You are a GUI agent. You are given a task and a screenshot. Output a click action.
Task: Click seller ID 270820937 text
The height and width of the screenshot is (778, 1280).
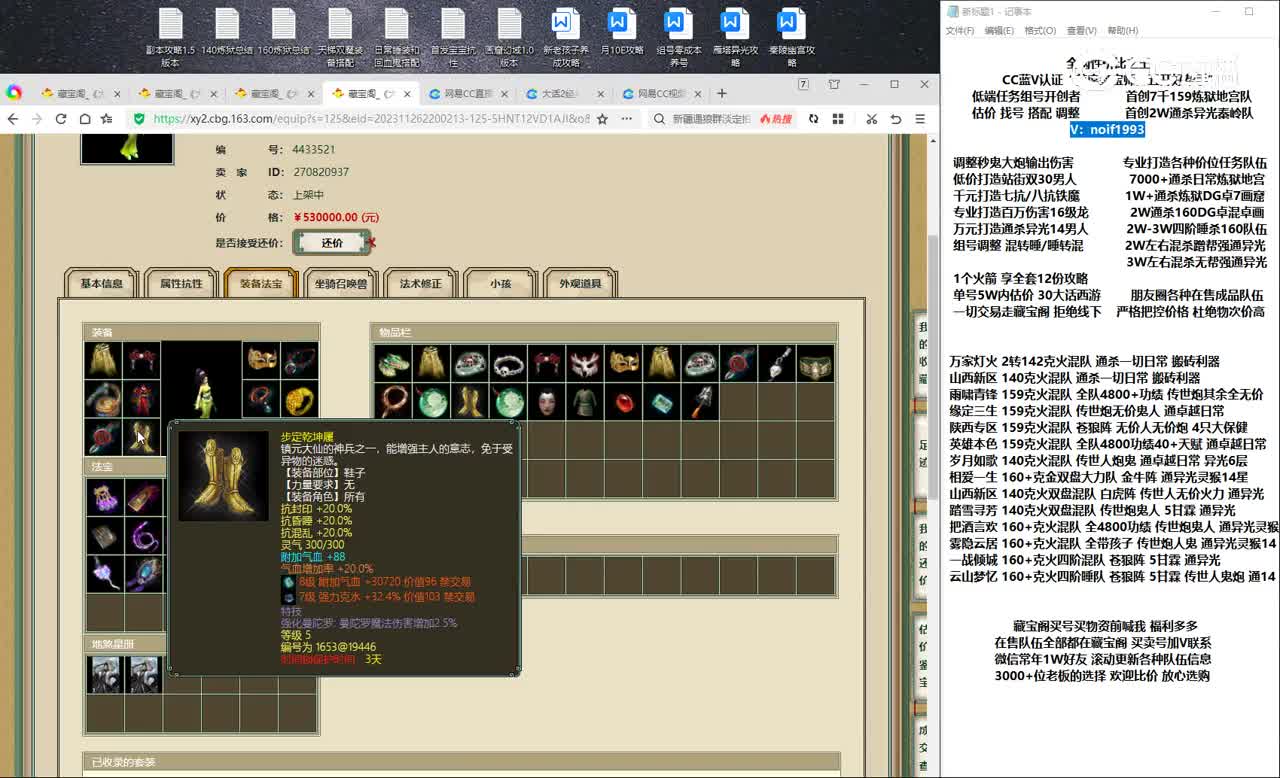point(321,172)
